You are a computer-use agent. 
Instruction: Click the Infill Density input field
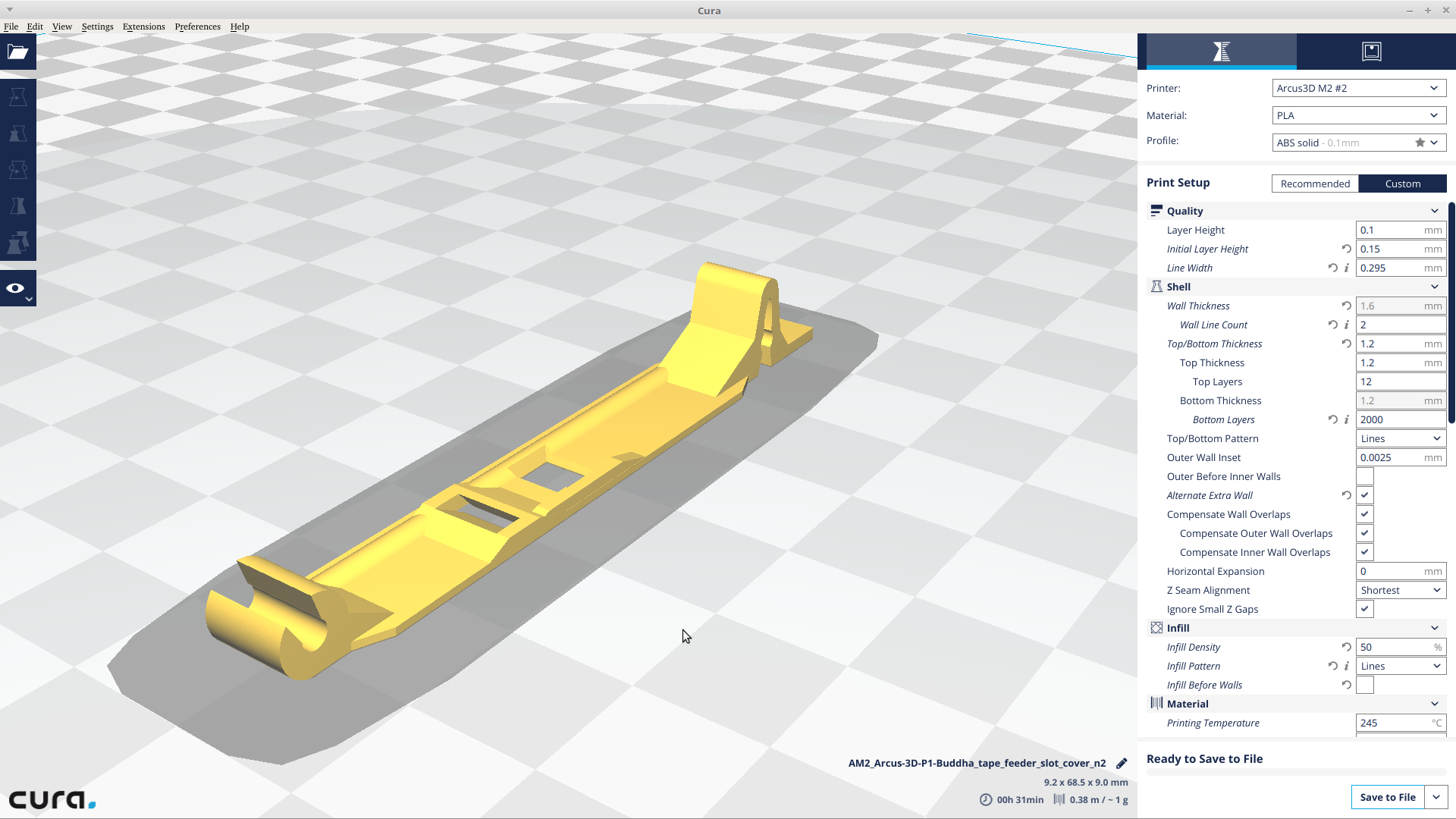[x=1401, y=647]
